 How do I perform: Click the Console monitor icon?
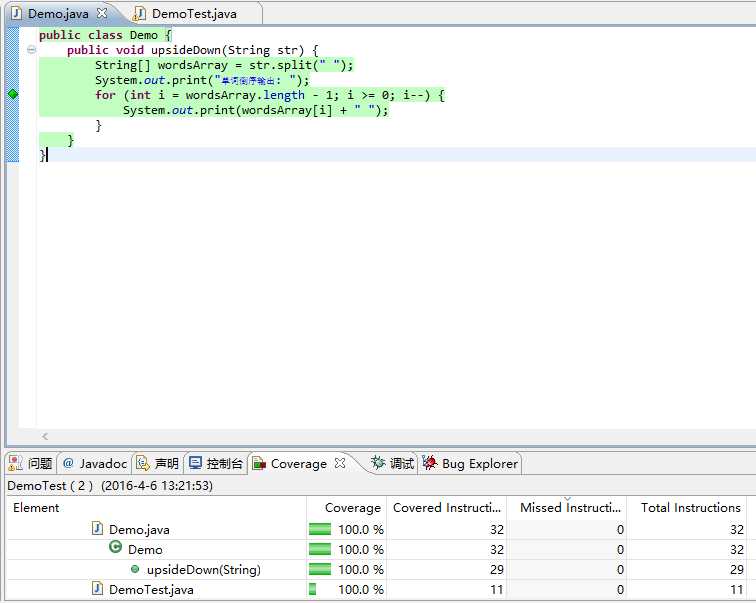coord(195,463)
